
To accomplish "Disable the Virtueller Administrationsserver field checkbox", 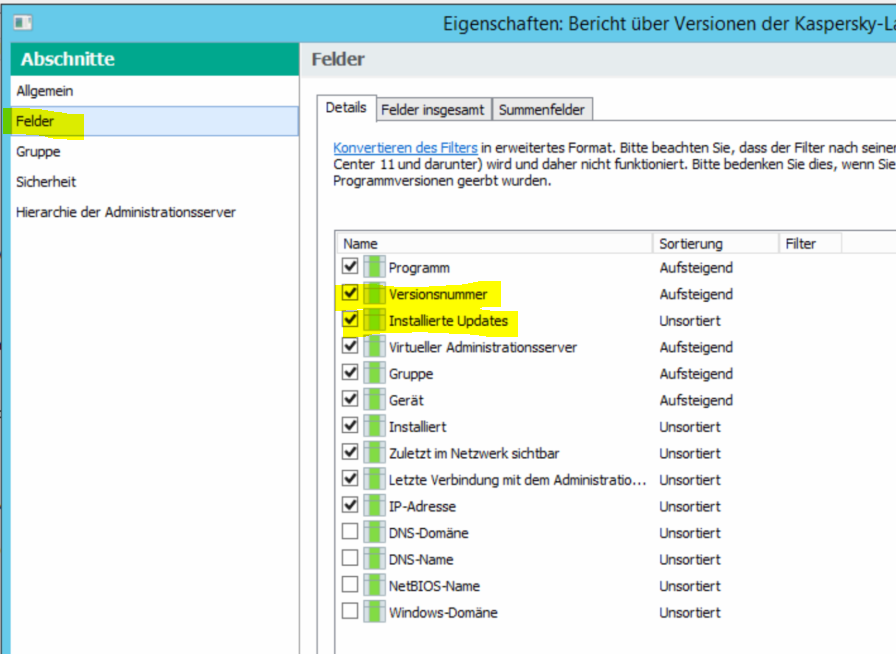I will click(350, 345).
